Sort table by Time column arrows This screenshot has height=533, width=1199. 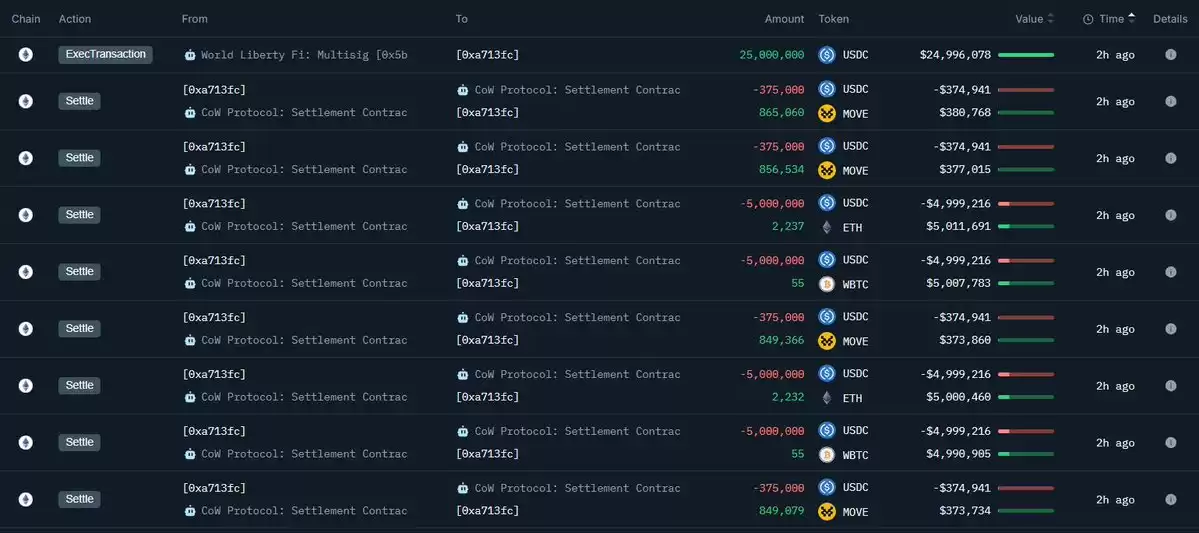(x=1132, y=19)
